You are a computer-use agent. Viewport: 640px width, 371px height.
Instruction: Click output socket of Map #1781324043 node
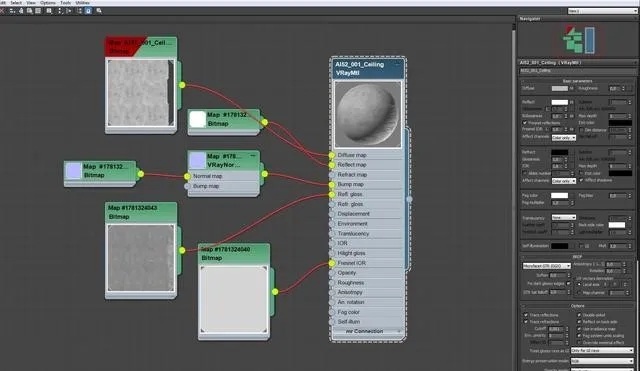(182, 250)
